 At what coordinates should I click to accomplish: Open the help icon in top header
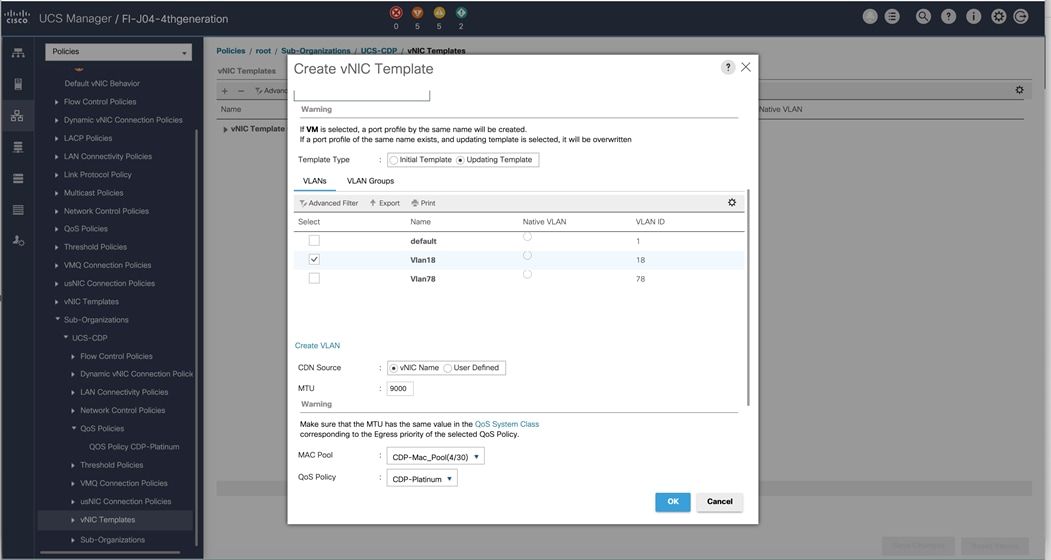point(948,17)
